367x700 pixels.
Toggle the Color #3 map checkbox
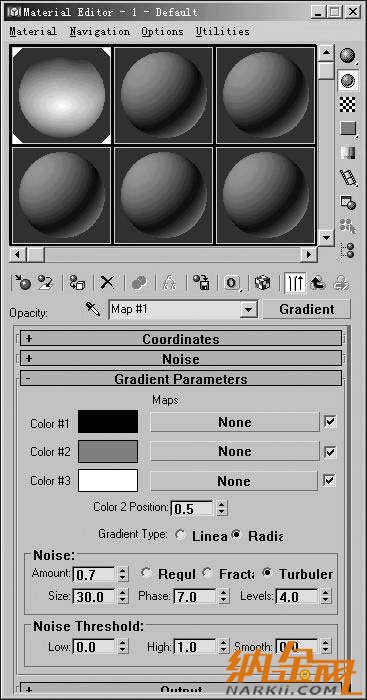330,481
